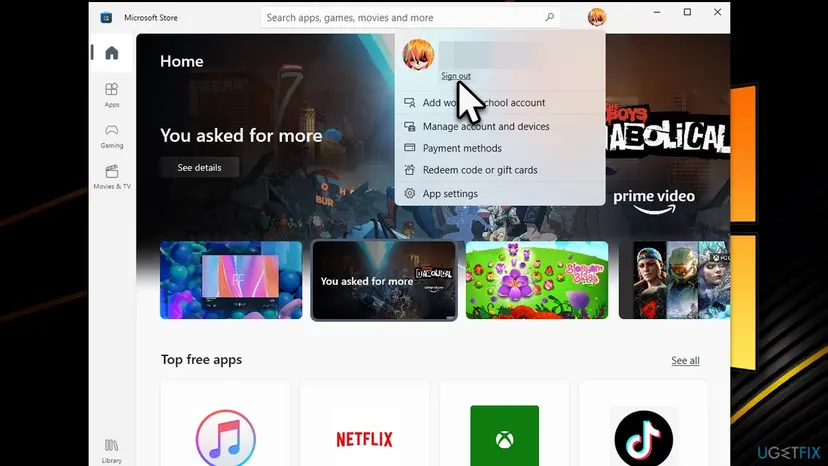828x466 pixels.
Task: Click the Payment methods card icon
Action: click(x=409, y=148)
